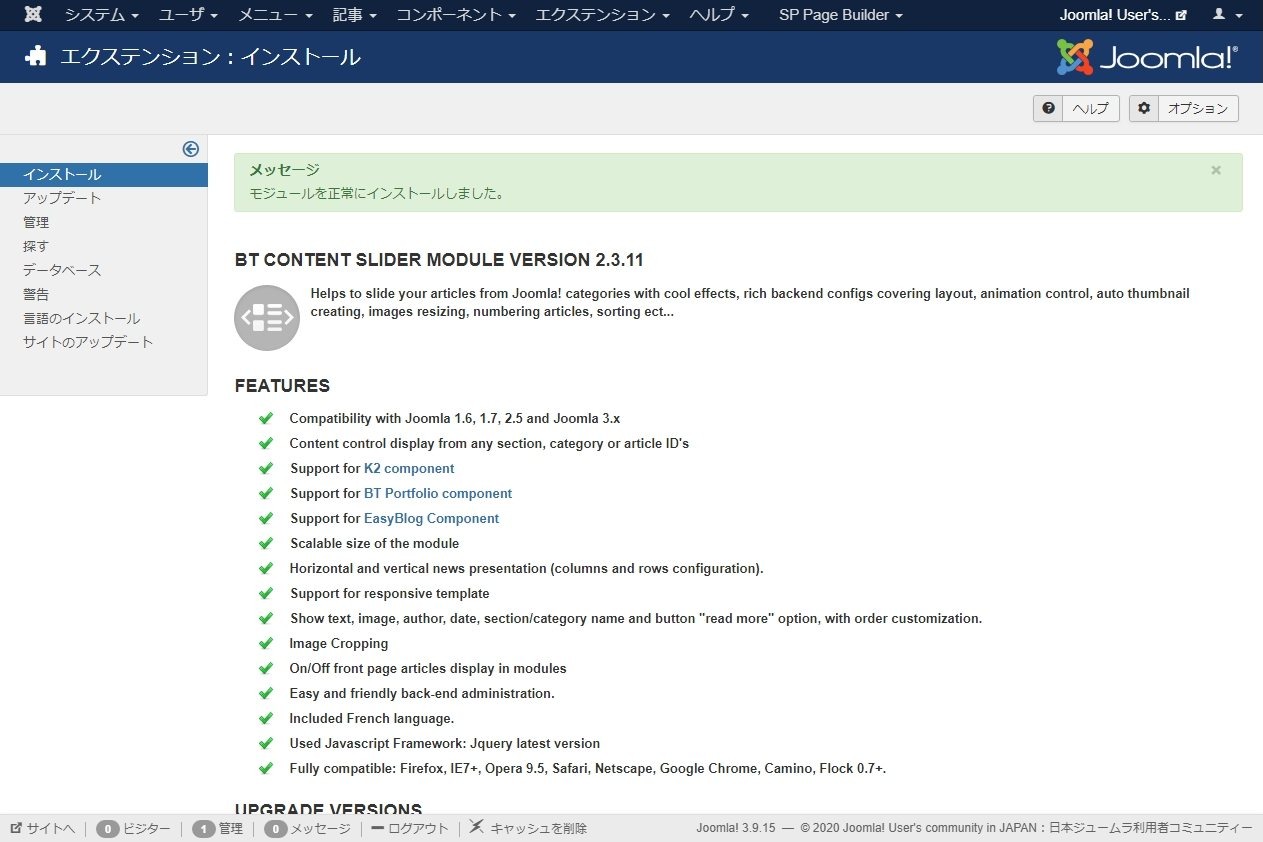Image resolution: width=1263 pixels, height=842 pixels.
Task: Click the ヘルプ toolbar button
Action: coord(1076,108)
